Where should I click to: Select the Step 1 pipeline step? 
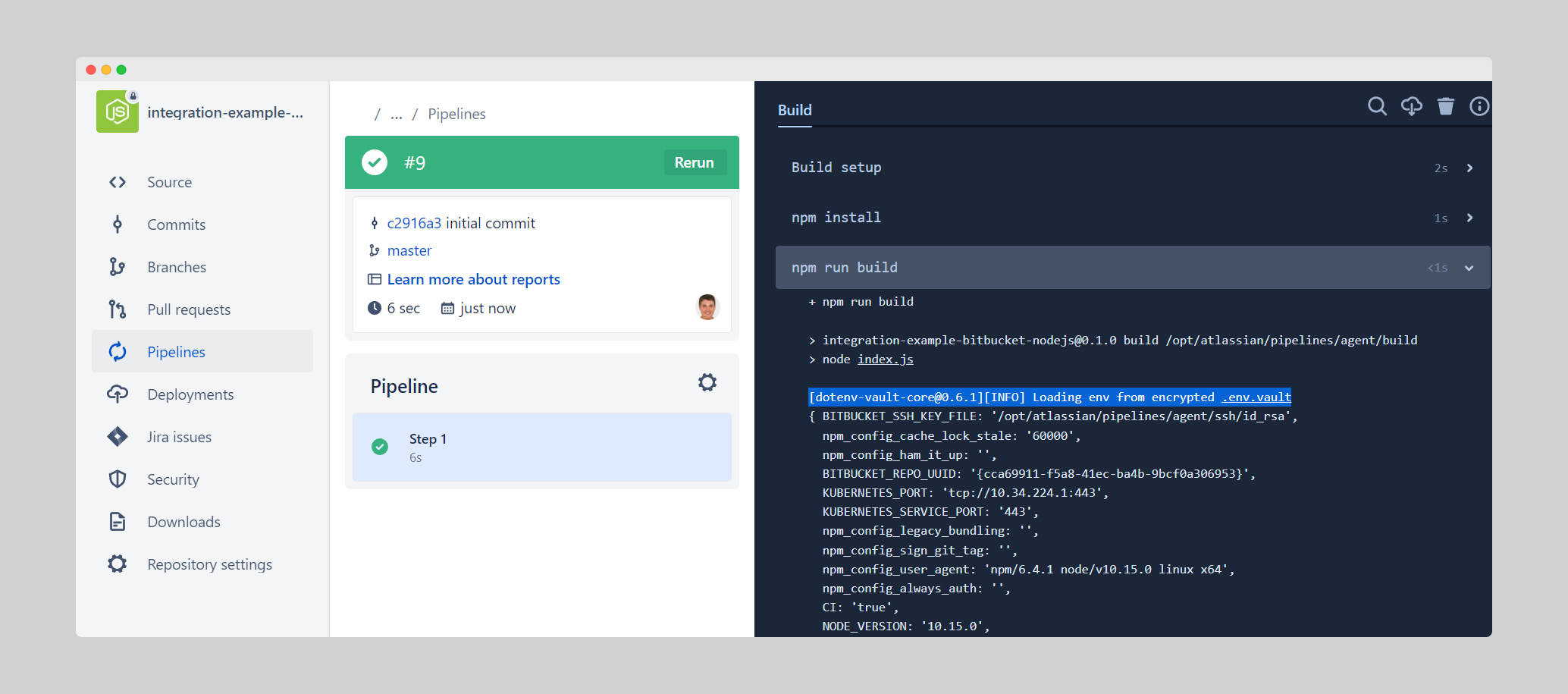coord(542,447)
